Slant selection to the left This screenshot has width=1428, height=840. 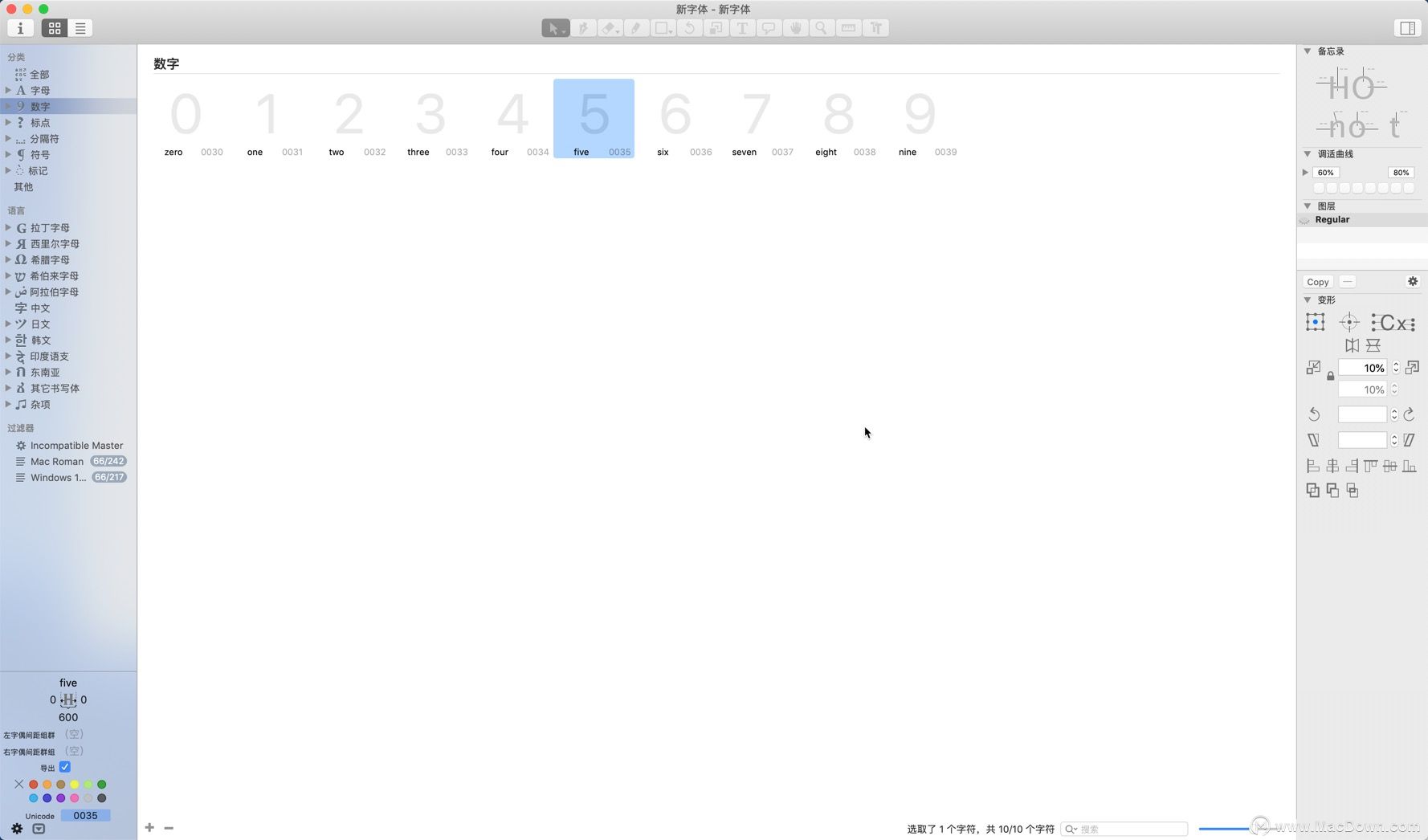(x=1314, y=440)
